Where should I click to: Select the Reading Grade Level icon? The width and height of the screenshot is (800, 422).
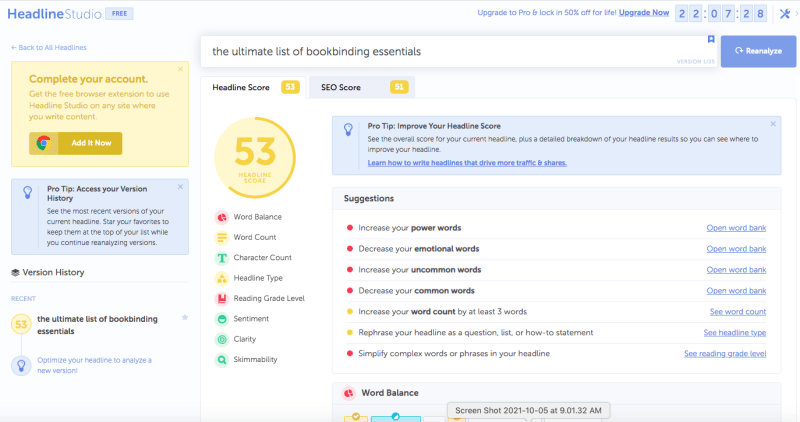pyautogui.click(x=221, y=298)
